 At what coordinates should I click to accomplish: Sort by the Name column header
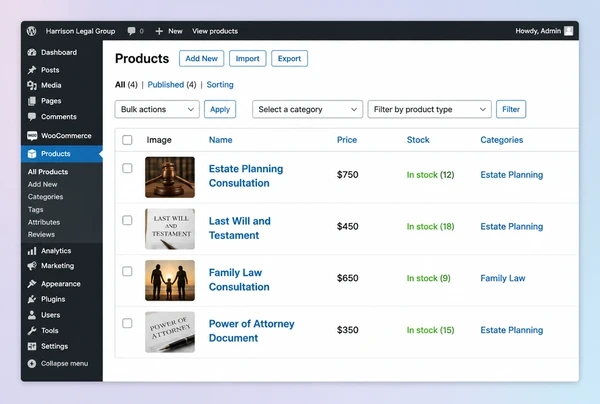pyautogui.click(x=220, y=140)
